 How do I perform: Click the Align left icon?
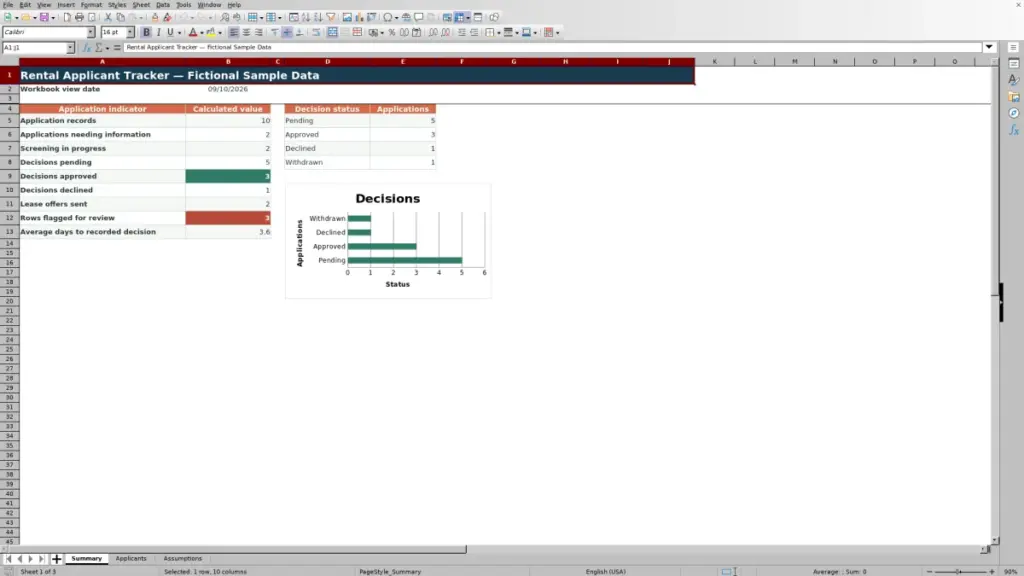234,33
